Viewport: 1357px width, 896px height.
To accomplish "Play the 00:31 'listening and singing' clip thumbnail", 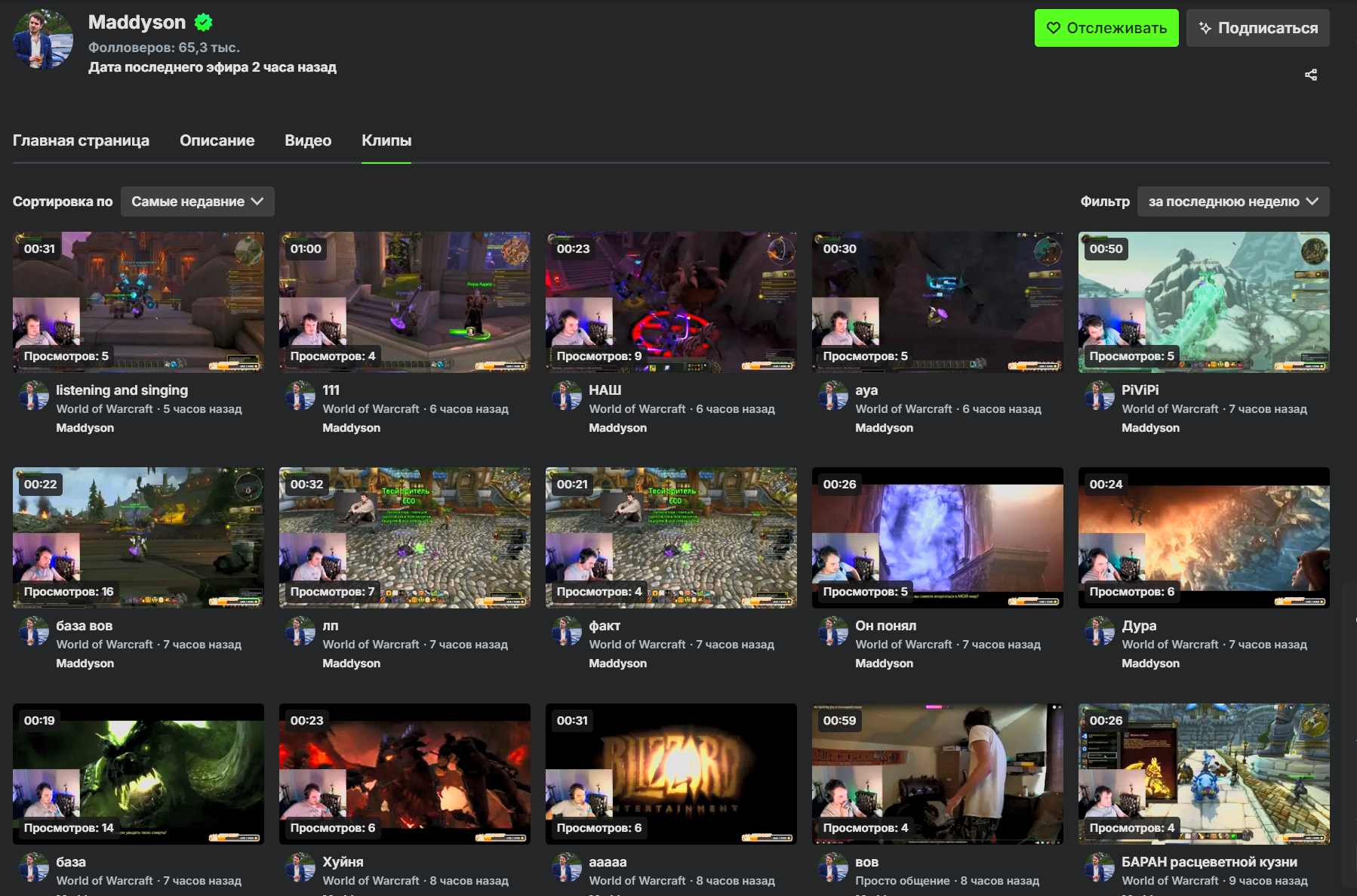I will tap(138, 302).
